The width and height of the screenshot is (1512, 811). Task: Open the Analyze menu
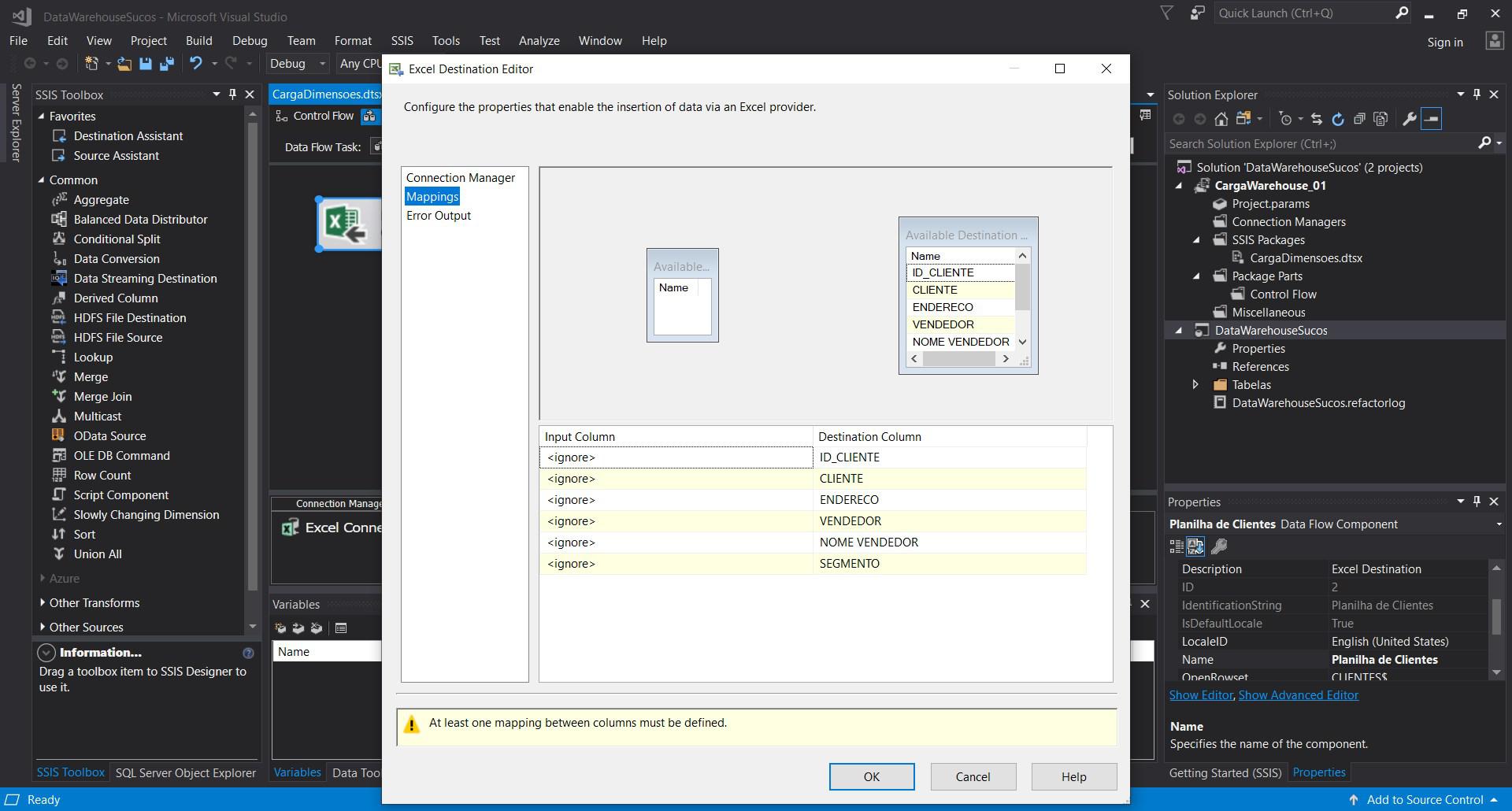tap(539, 41)
